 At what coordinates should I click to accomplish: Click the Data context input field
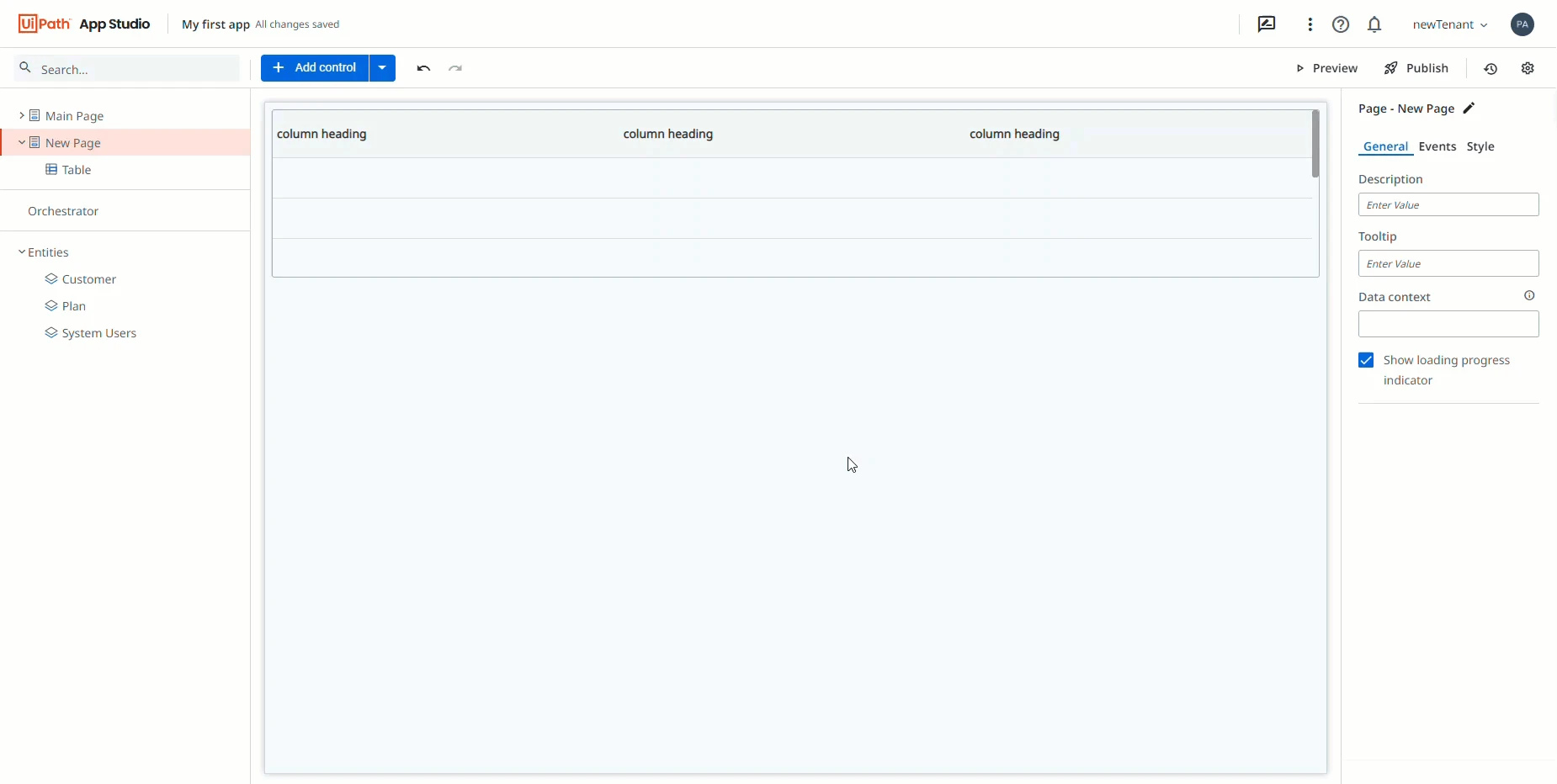coord(1448,324)
